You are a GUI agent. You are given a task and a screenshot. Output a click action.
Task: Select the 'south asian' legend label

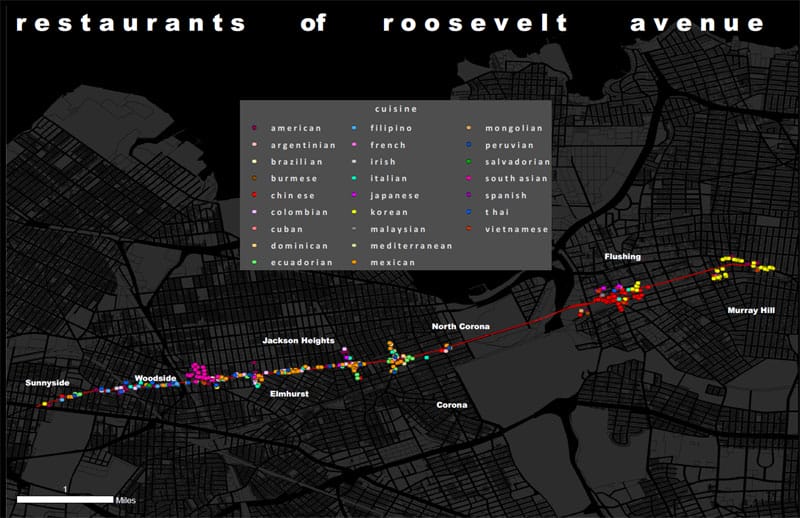point(516,179)
